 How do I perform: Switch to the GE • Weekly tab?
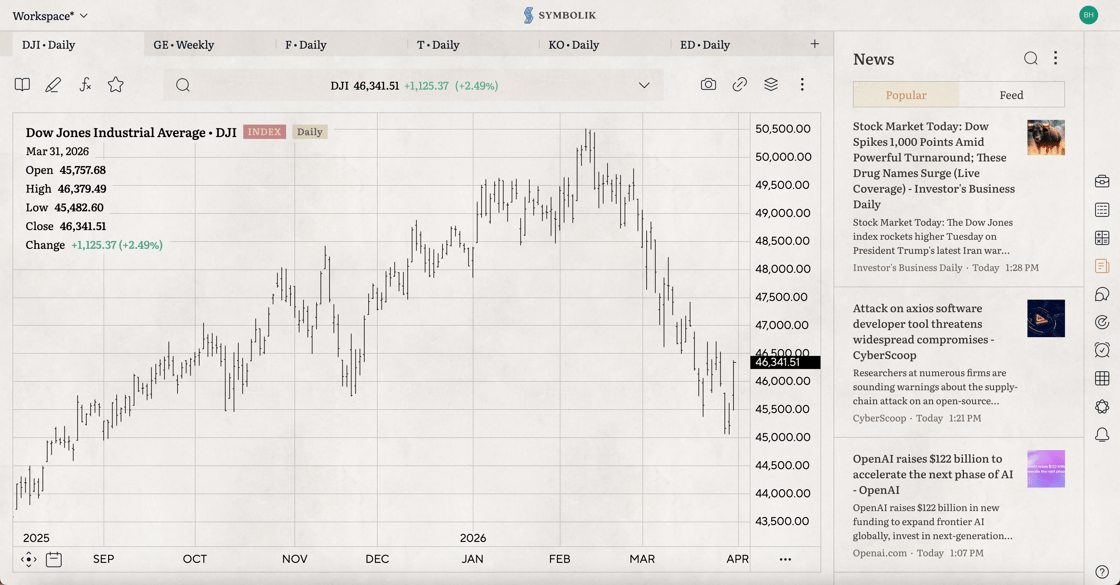pos(184,44)
